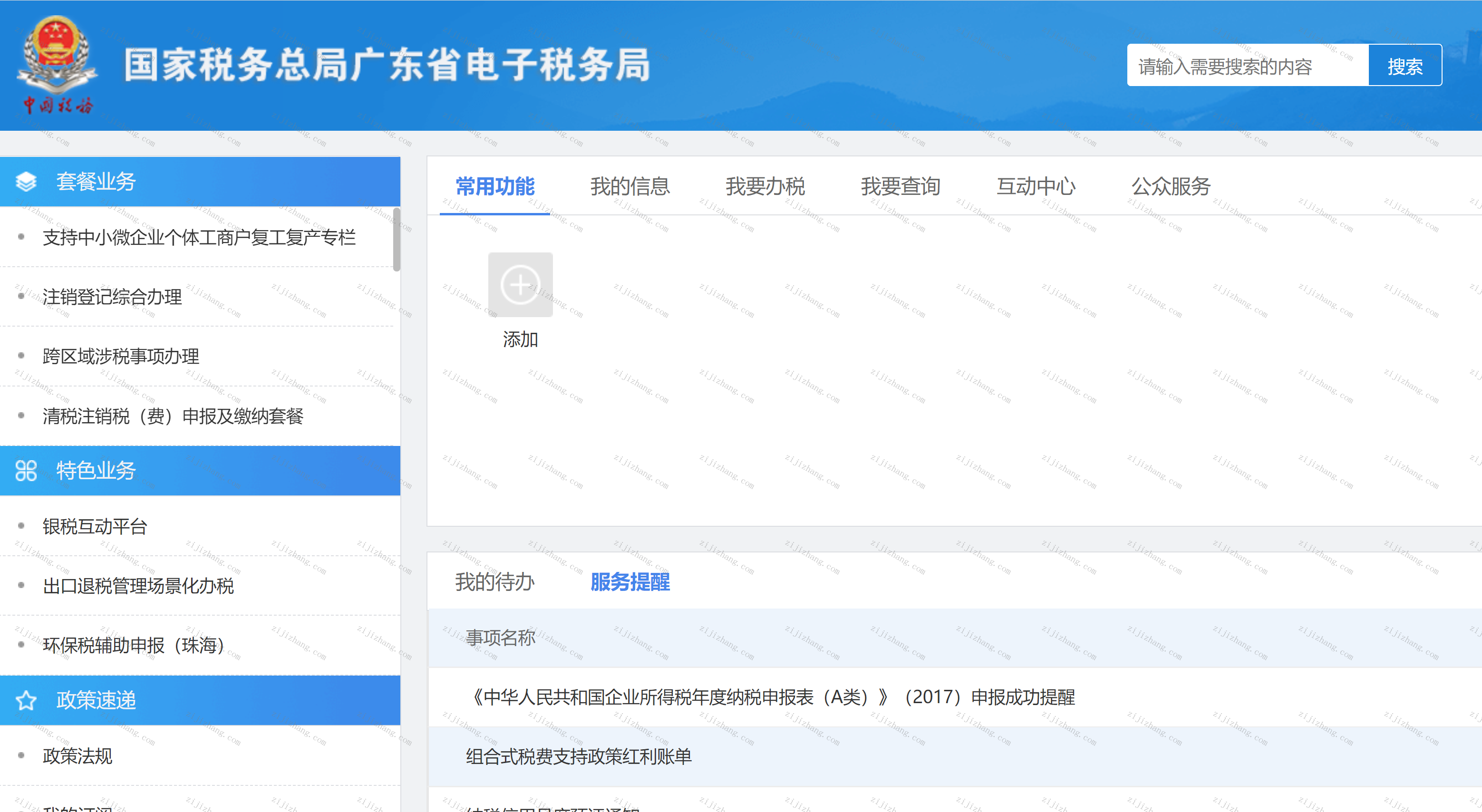Select the 公众服务 tab
The height and width of the screenshot is (812, 1482).
[x=1171, y=187]
